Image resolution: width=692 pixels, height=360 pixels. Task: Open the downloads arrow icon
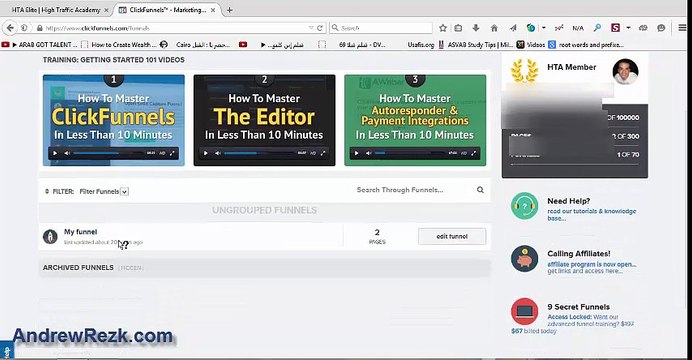476,28
